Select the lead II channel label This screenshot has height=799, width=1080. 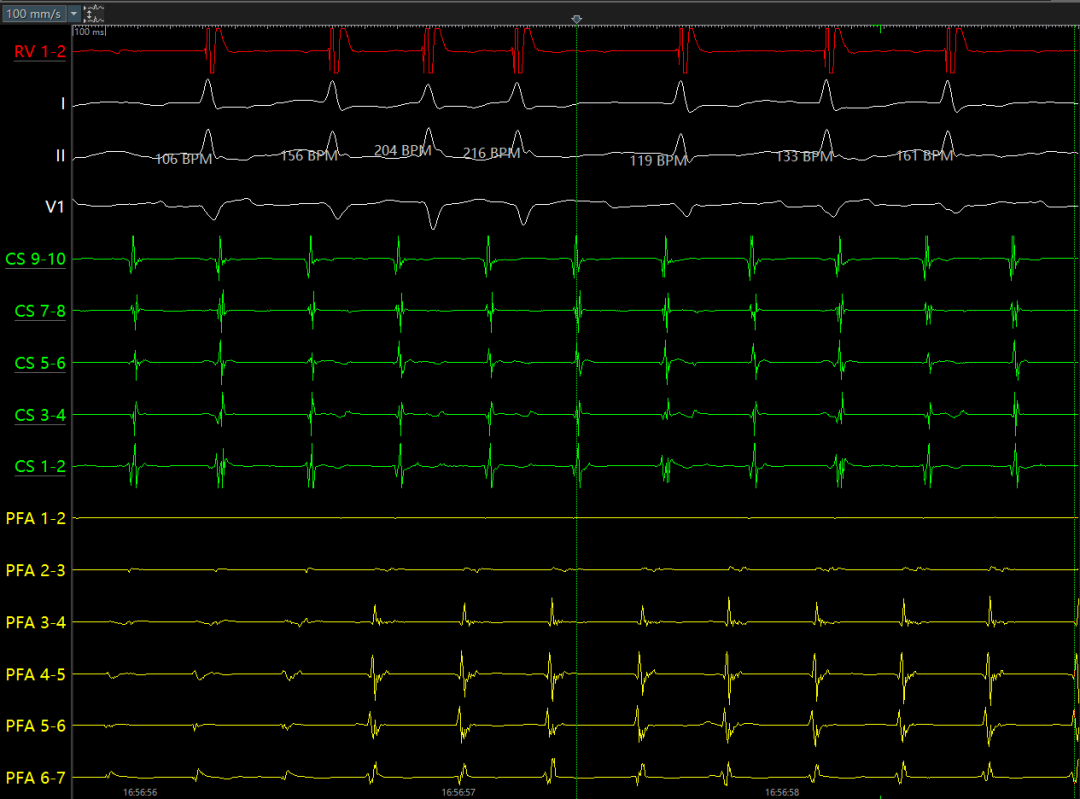pos(60,155)
